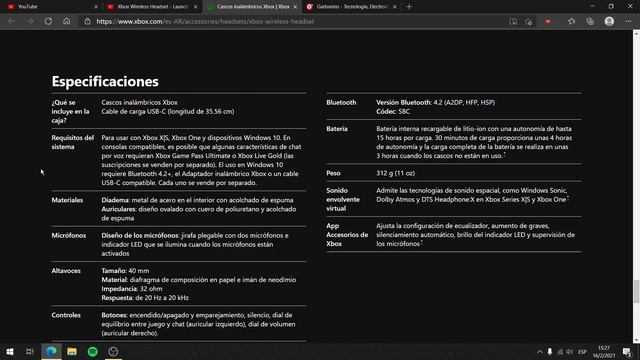Select the Cascos inalámbricos Xbox tab
Viewport: 640px width, 360px height.
252,7
